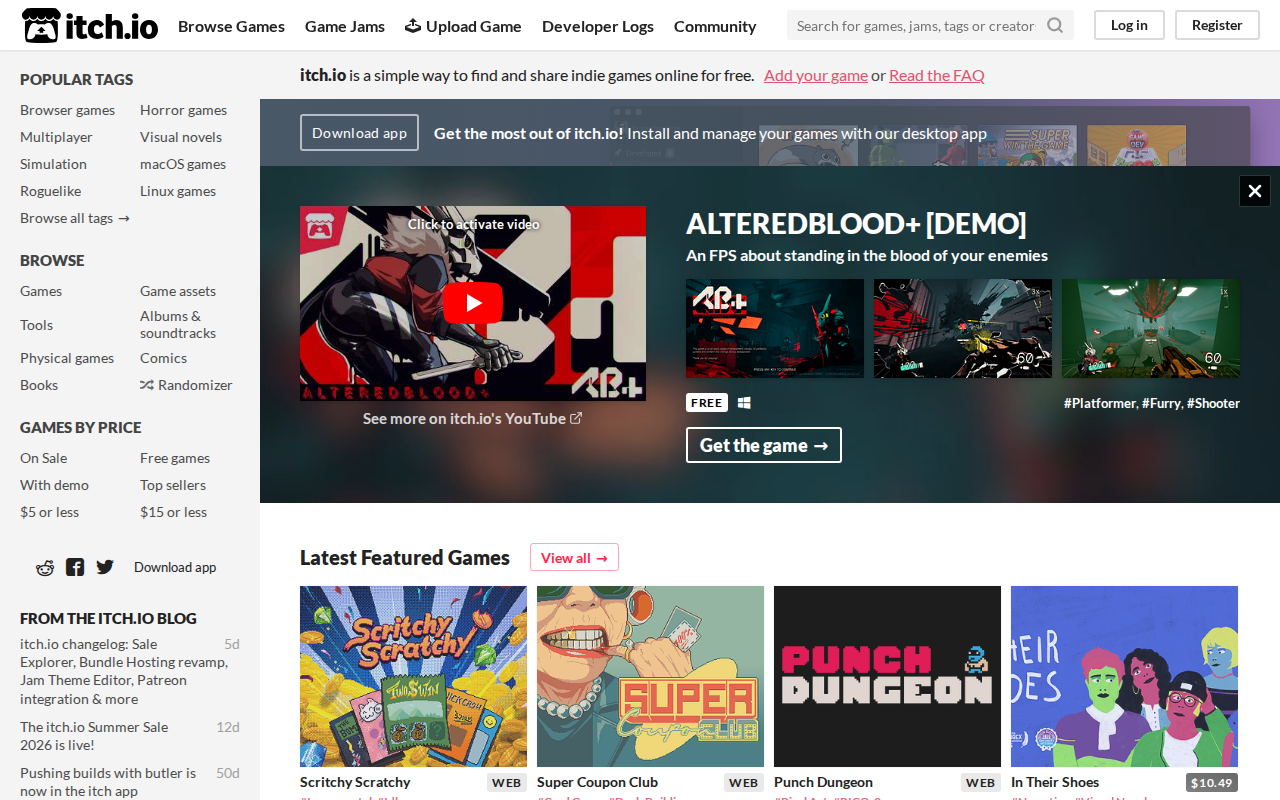Open Add your game link
This screenshot has height=800, width=1280.
pos(816,75)
